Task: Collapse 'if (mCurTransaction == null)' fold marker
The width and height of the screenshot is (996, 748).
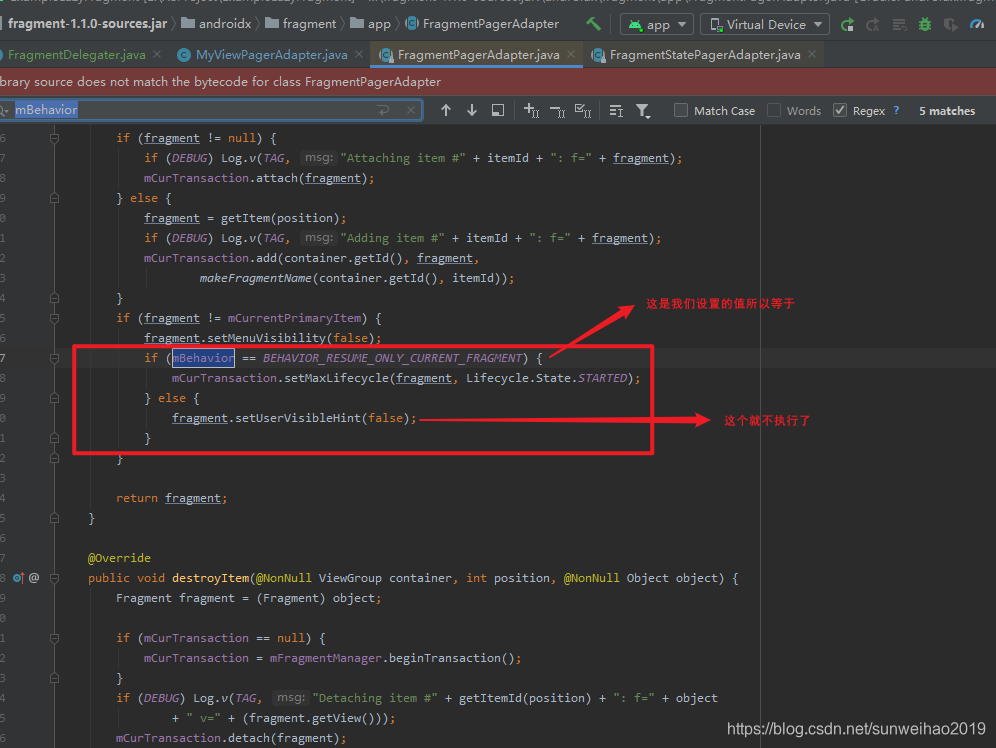Action: click(55, 638)
